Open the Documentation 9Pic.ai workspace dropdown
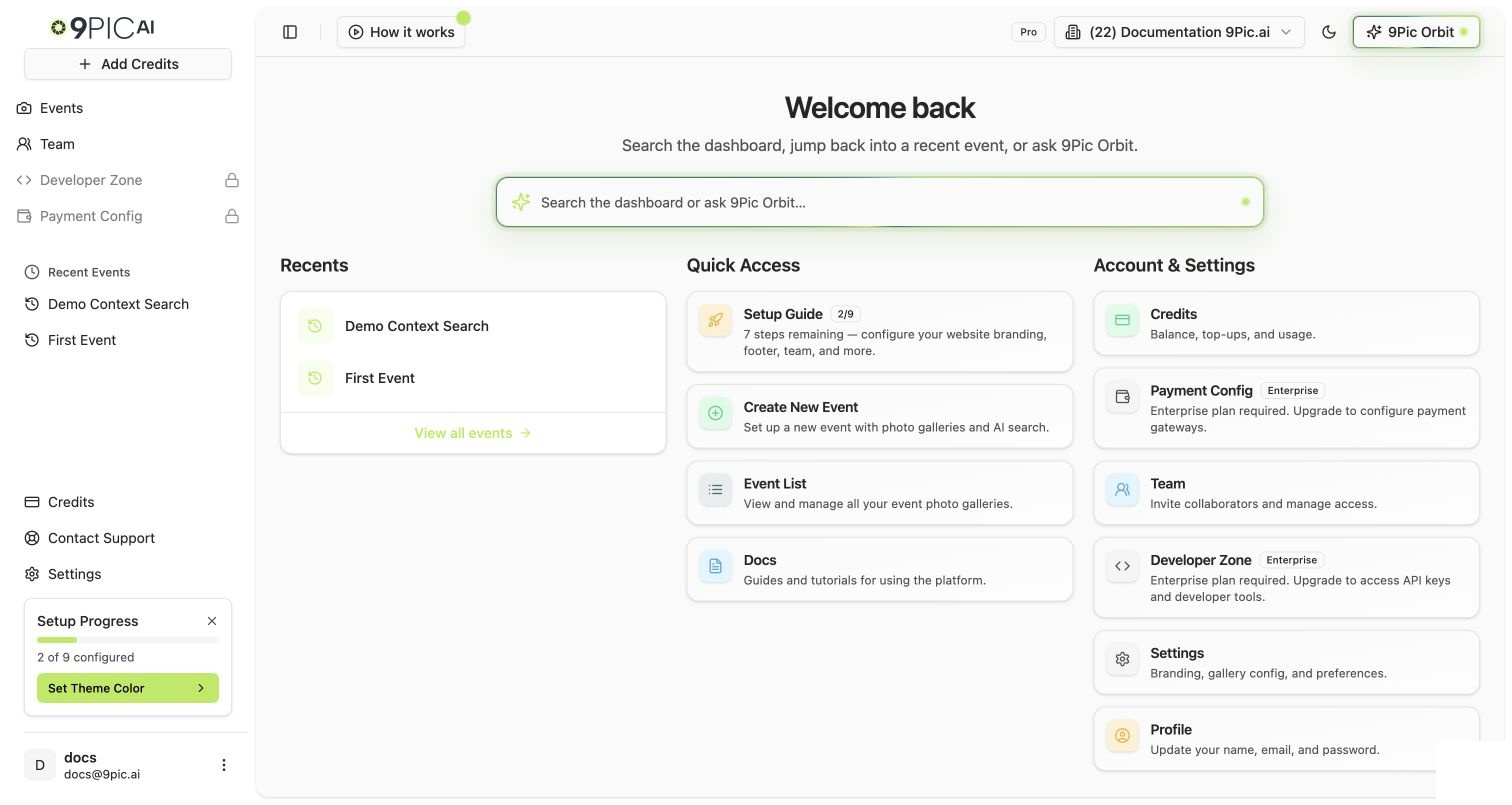The width and height of the screenshot is (1512, 805). pyautogui.click(x=1179, y=32)
